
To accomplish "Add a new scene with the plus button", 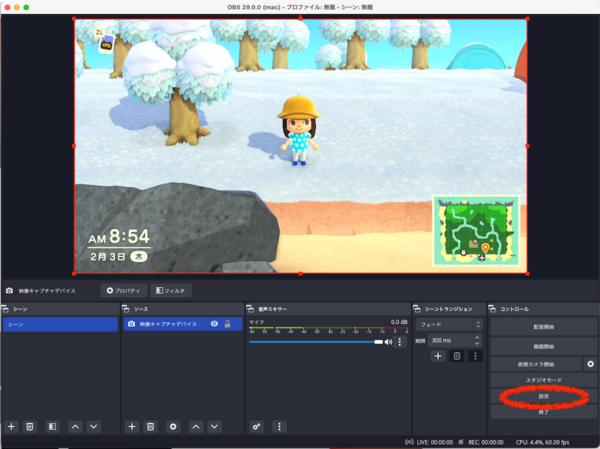I will click(x=11, y=426).
